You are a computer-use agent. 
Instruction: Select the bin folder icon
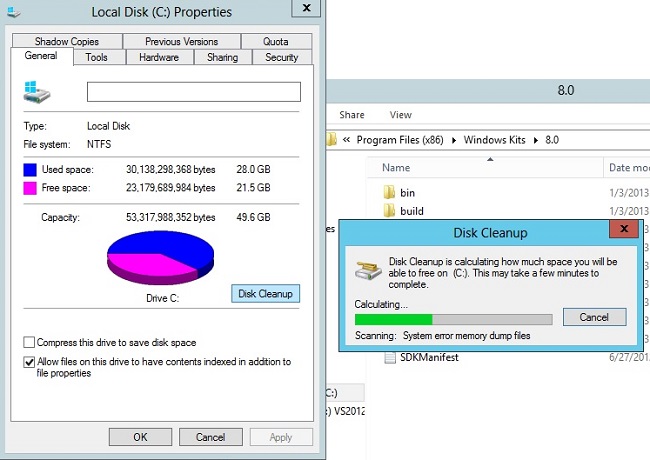(x=391, y=192)
